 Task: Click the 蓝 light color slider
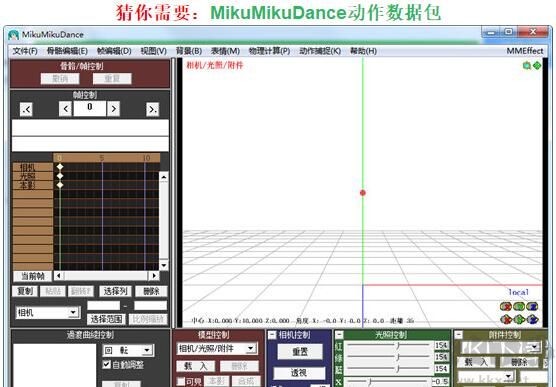point(389,369)
